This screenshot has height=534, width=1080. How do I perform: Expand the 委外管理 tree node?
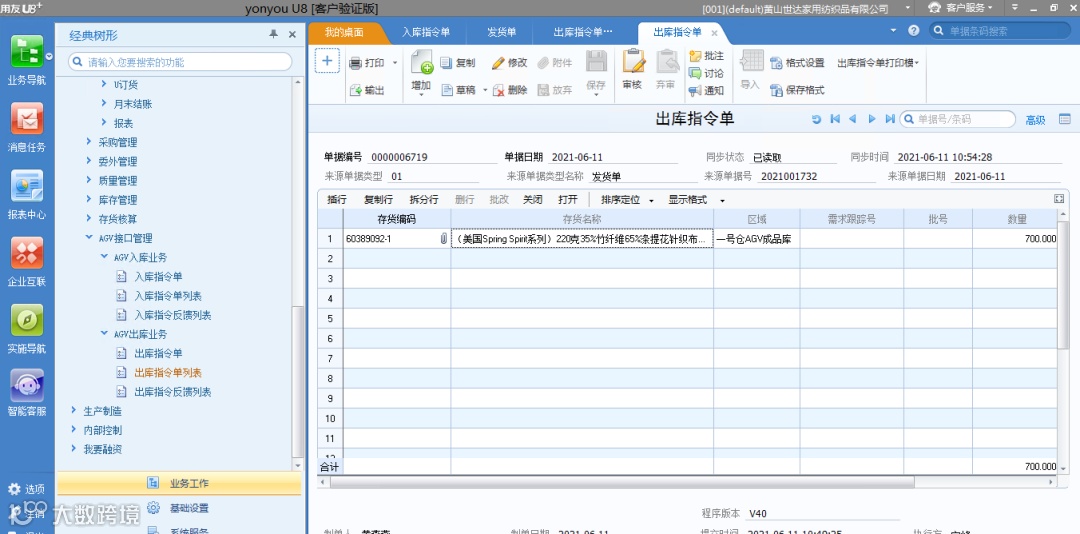pyautogui.click(x=89, y=161)
